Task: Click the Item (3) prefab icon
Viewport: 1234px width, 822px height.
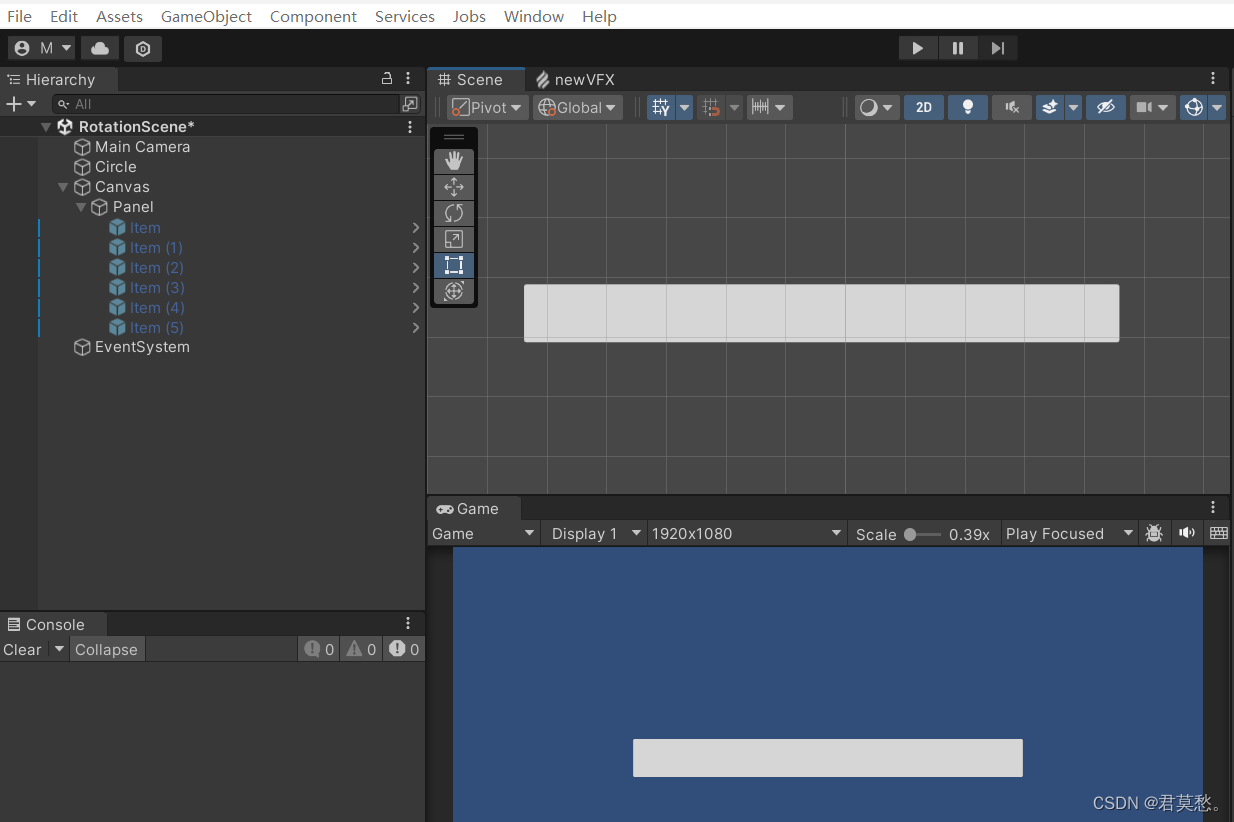Action: (x=117, y=288)
